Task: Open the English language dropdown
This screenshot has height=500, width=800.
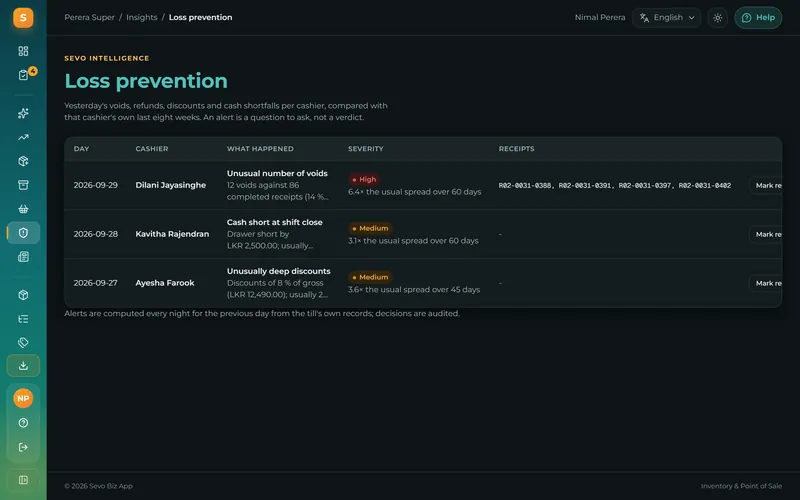Action: pos(666,18)
